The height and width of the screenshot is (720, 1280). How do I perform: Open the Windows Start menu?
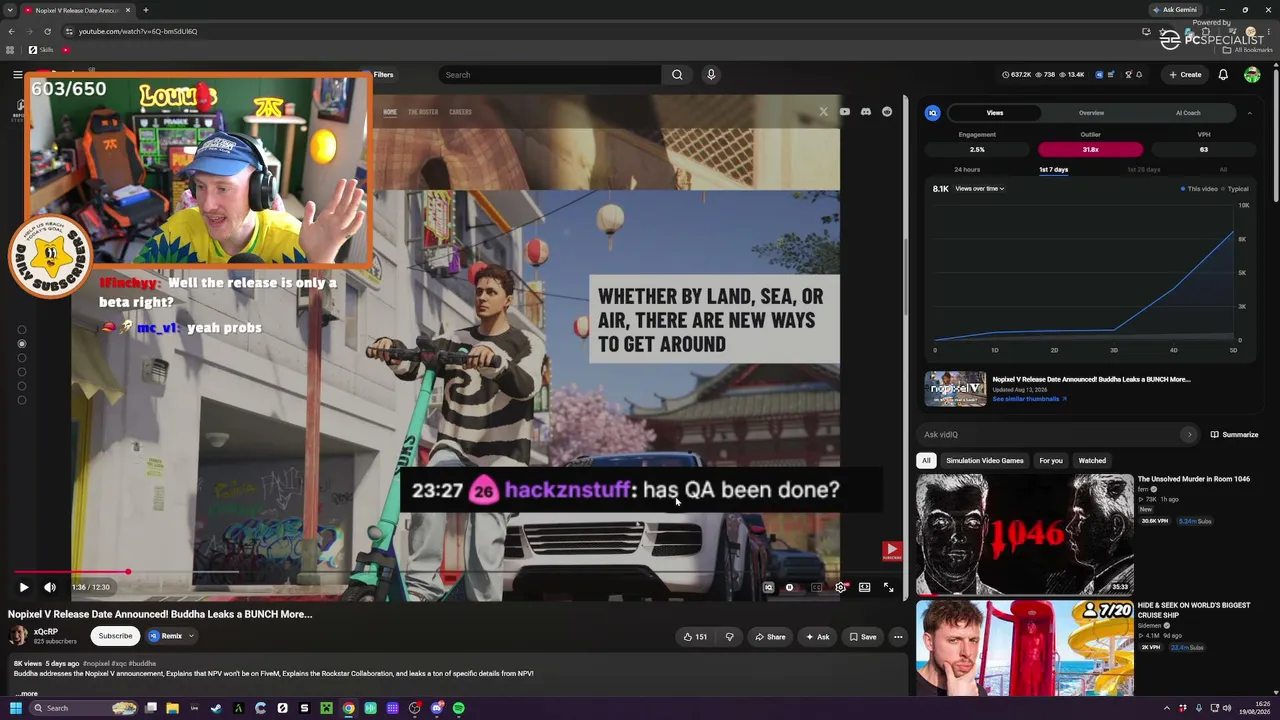(x=15, y=708)
